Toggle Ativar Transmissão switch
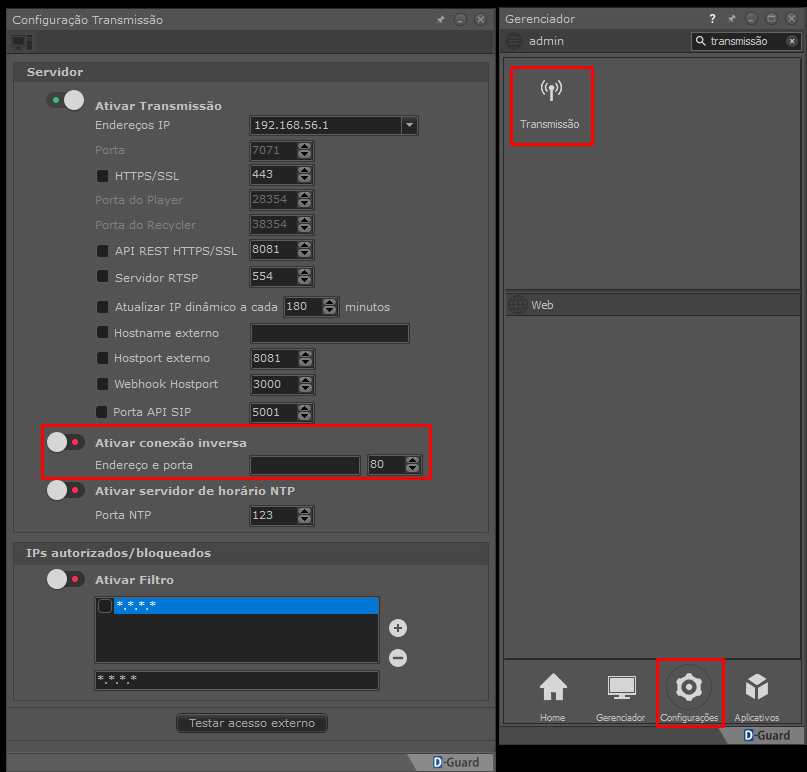Screen dimensions: 807x772 [x=66, y=100]
